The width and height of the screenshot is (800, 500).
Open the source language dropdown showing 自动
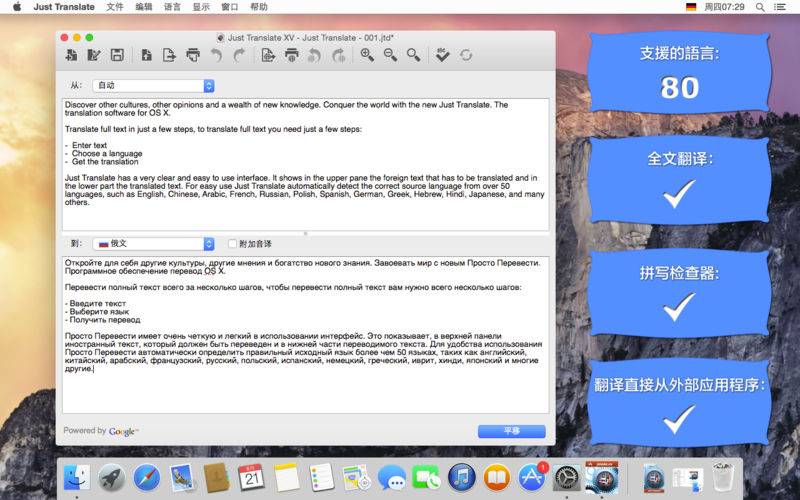click(154, 86)
